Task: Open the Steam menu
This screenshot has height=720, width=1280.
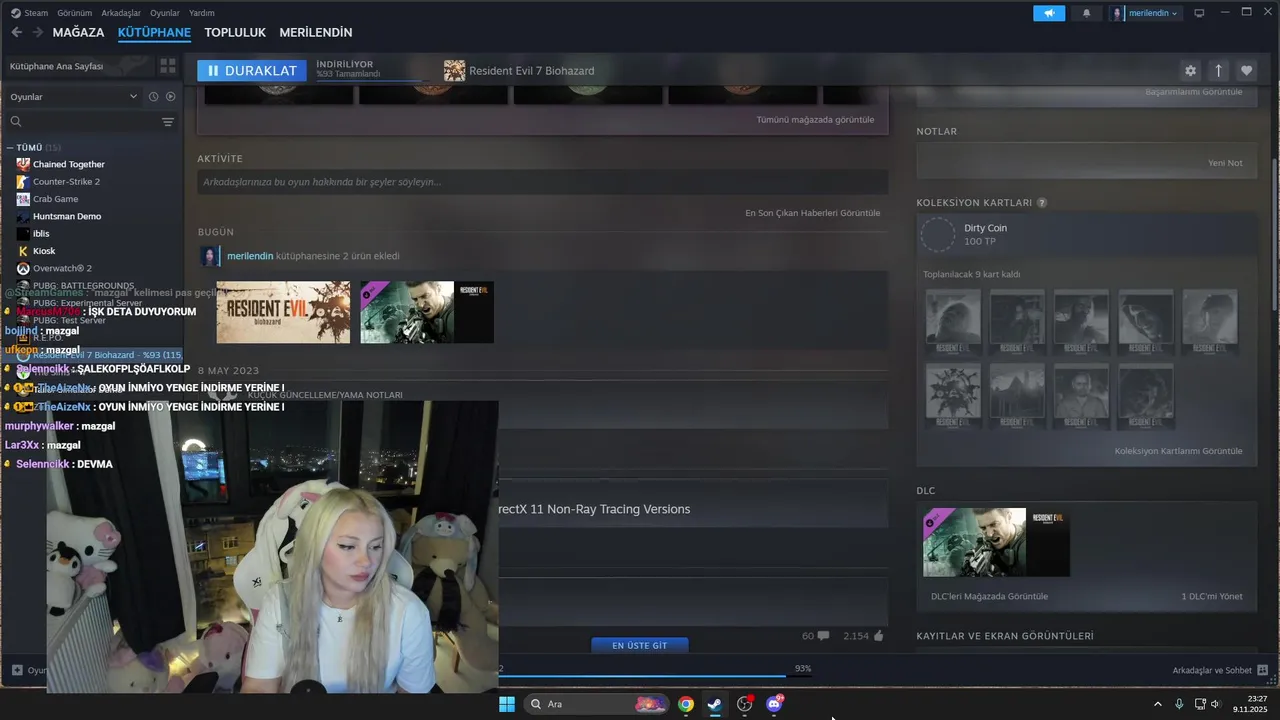Action: click(35, 13)
